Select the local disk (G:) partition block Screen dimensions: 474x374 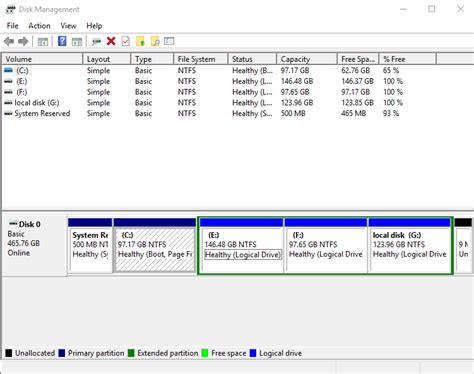pyautogui.click(x=410, y=246)
